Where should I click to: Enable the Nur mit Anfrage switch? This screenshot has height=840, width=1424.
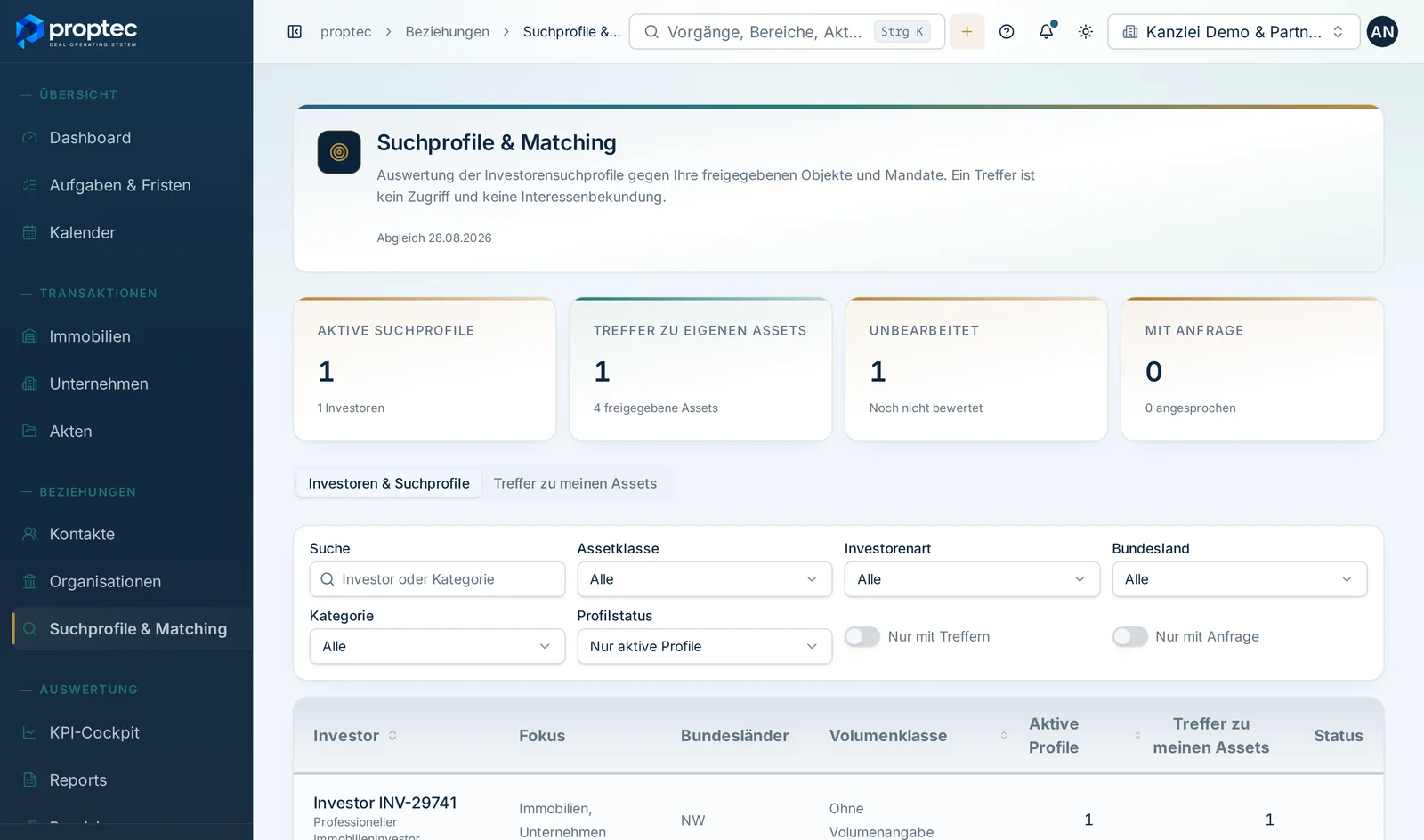(x=1129, y=636)
